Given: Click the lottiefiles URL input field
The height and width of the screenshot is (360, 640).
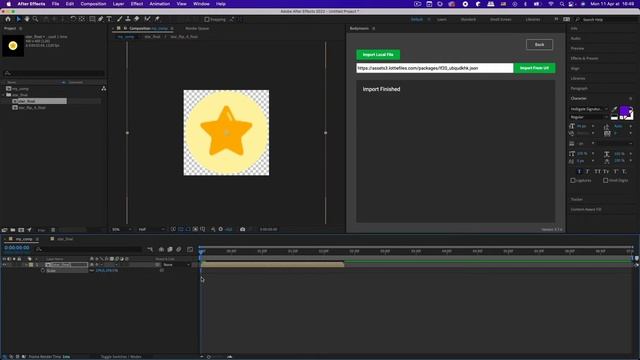Looking at the screenshot, I should (434, 68).
